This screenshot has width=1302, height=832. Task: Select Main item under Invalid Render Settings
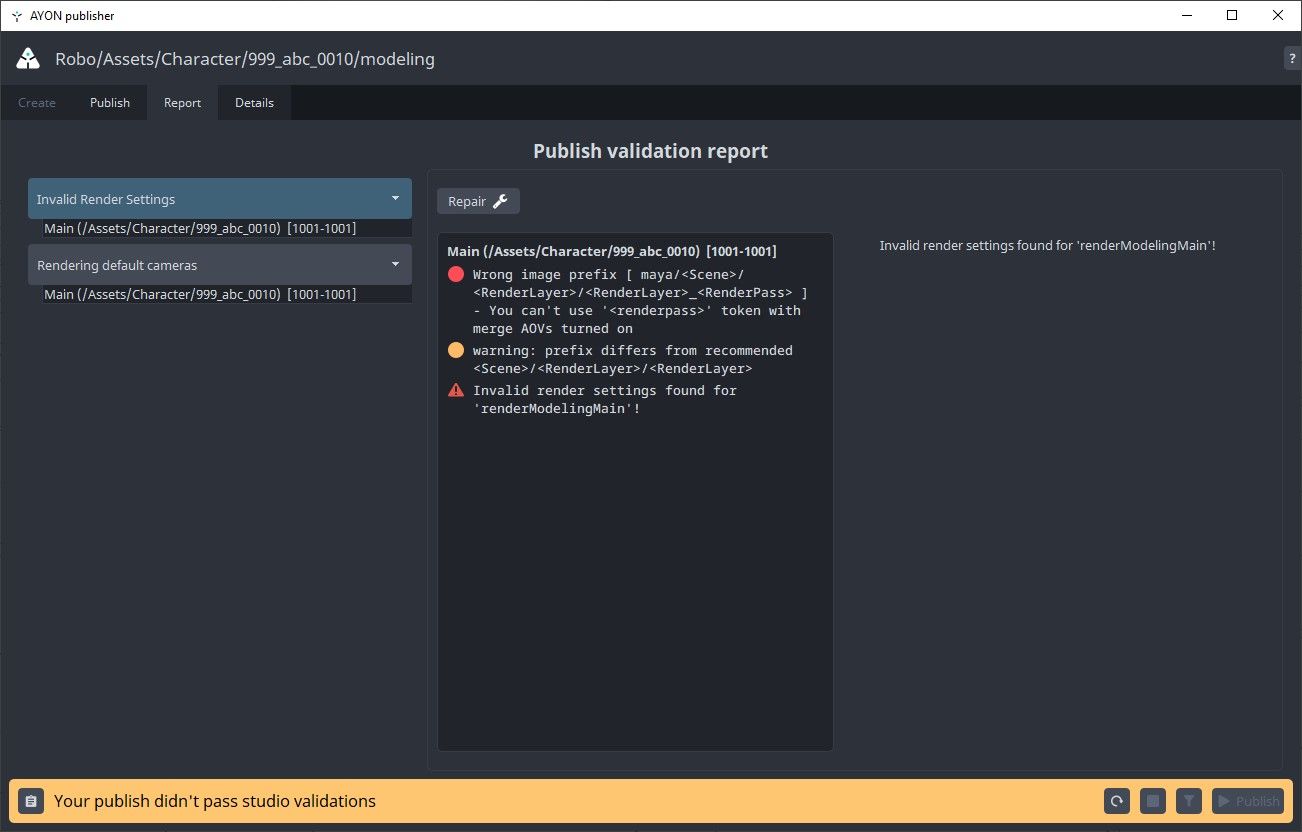(x=199, y=228)
